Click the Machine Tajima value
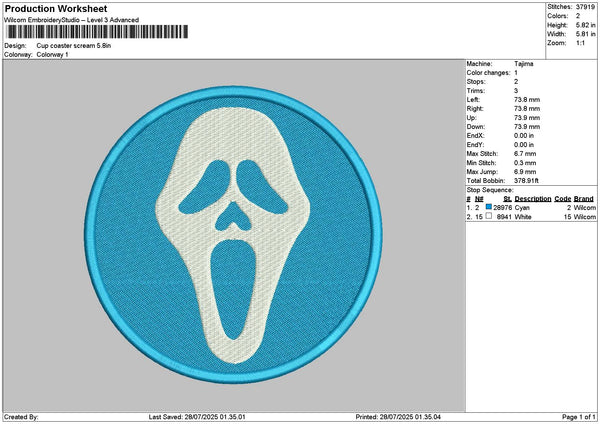 pos(523,63)
